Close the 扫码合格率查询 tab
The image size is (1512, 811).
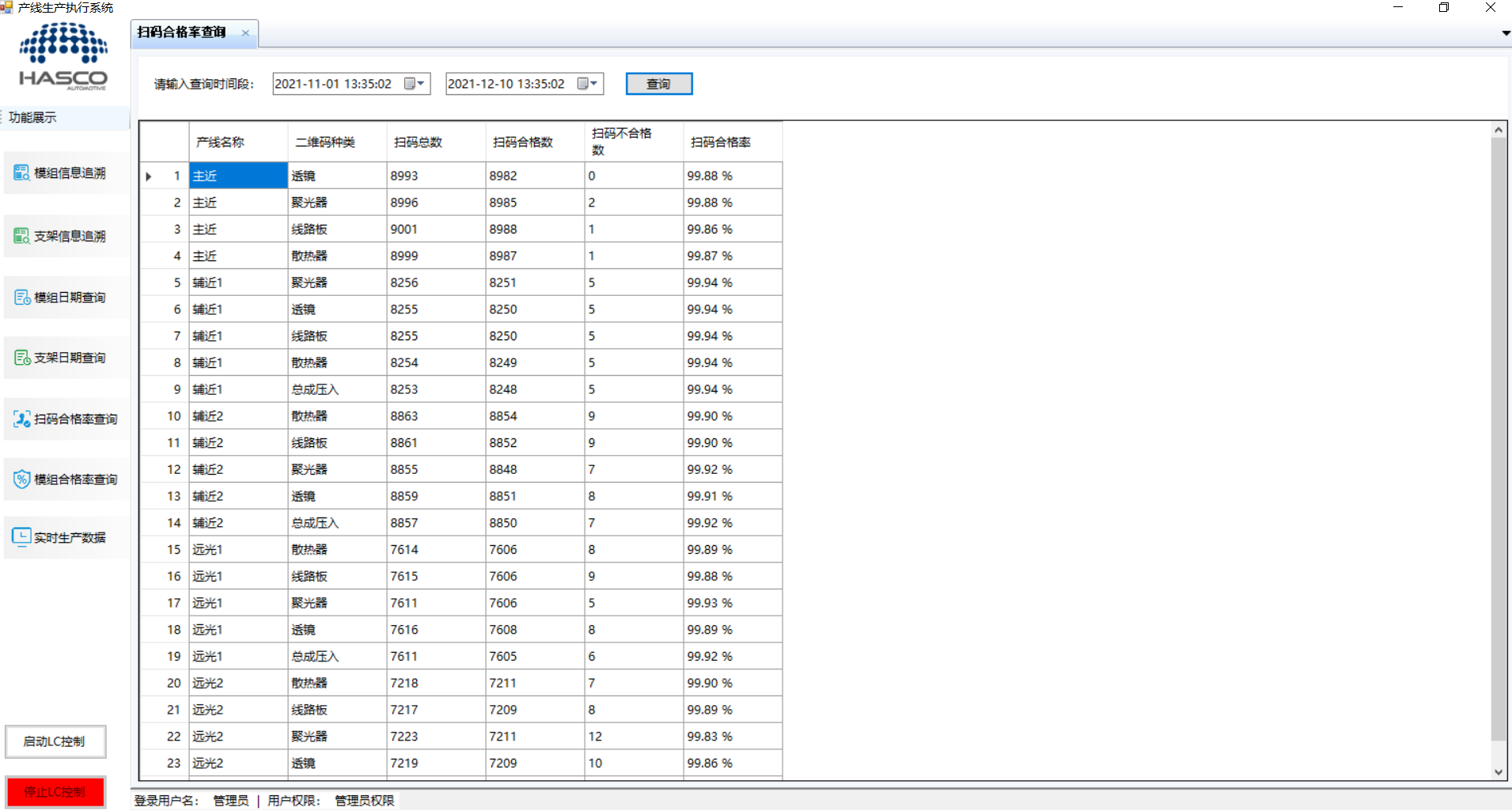click(245, 33)
